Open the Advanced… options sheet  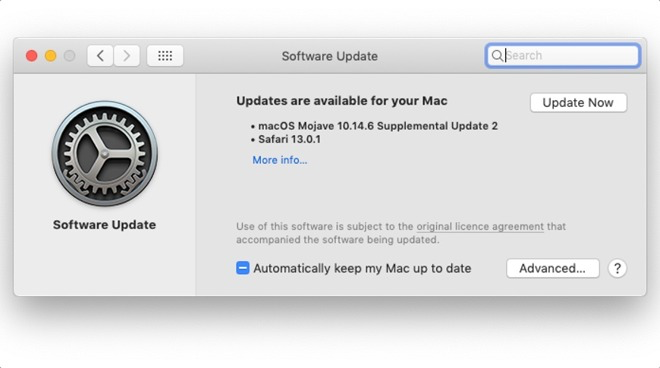553,268
